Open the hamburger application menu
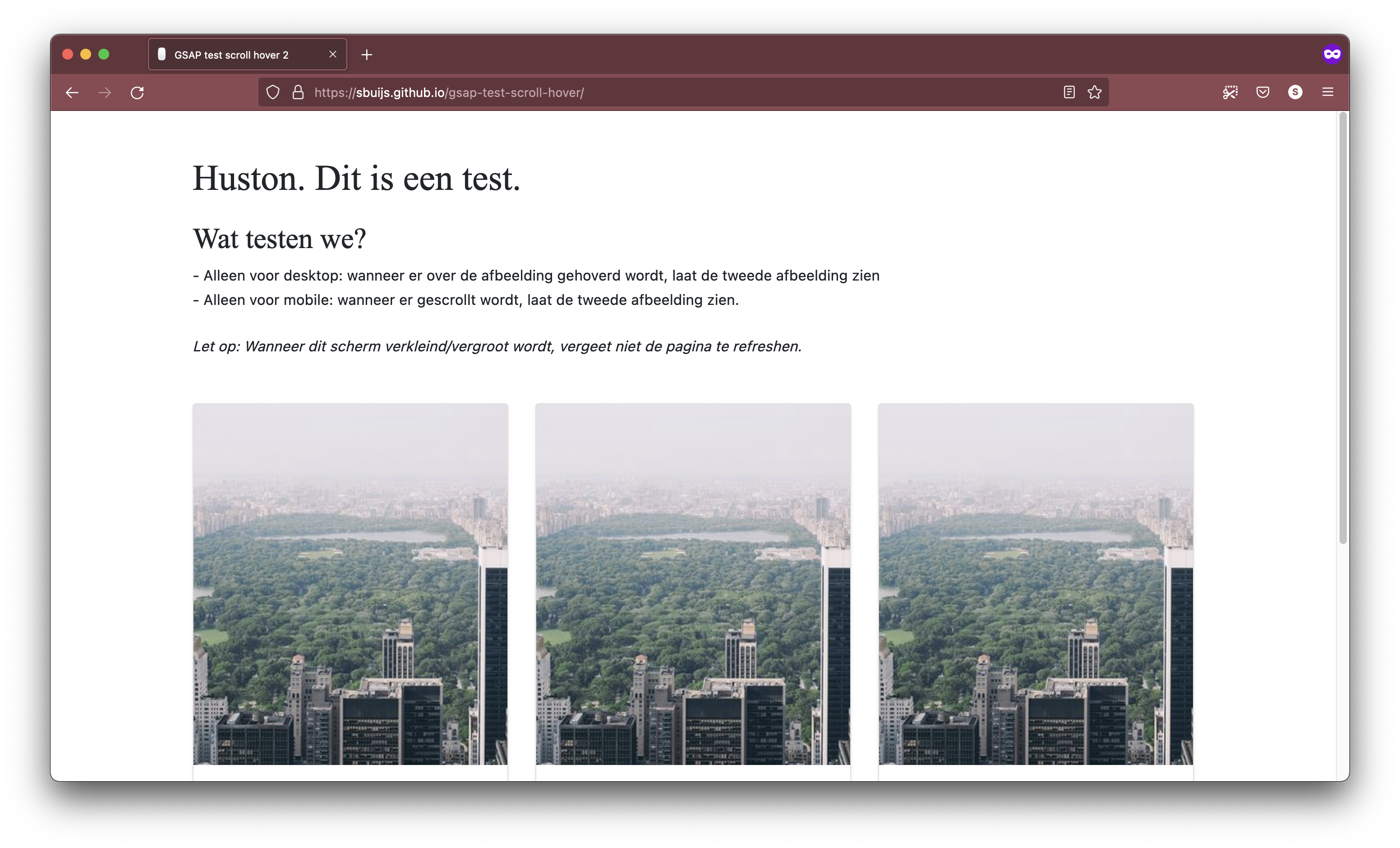1400x848 pixels. 1328,92
